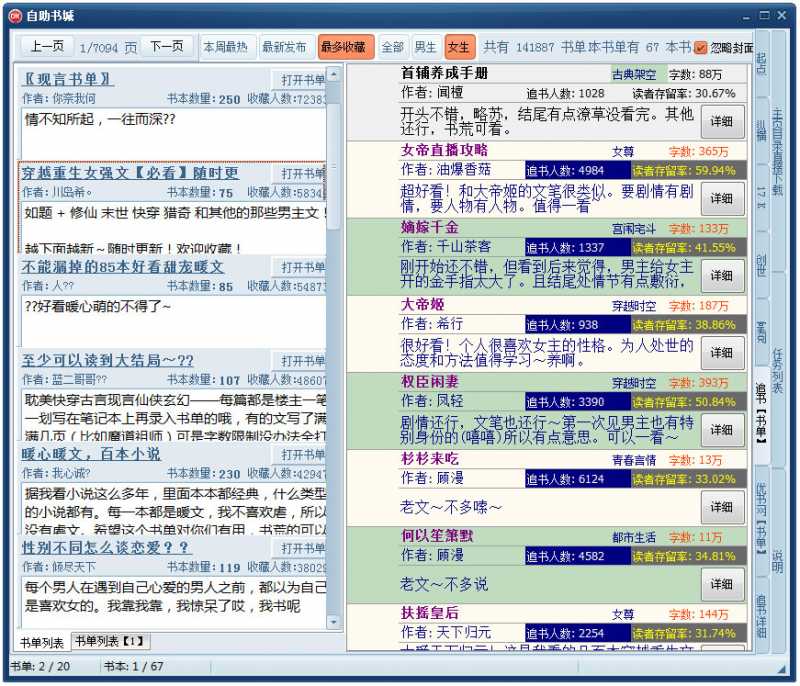800x686 pixels.
Task: View 详细 for 首辅养成手册
Action: 722,122
